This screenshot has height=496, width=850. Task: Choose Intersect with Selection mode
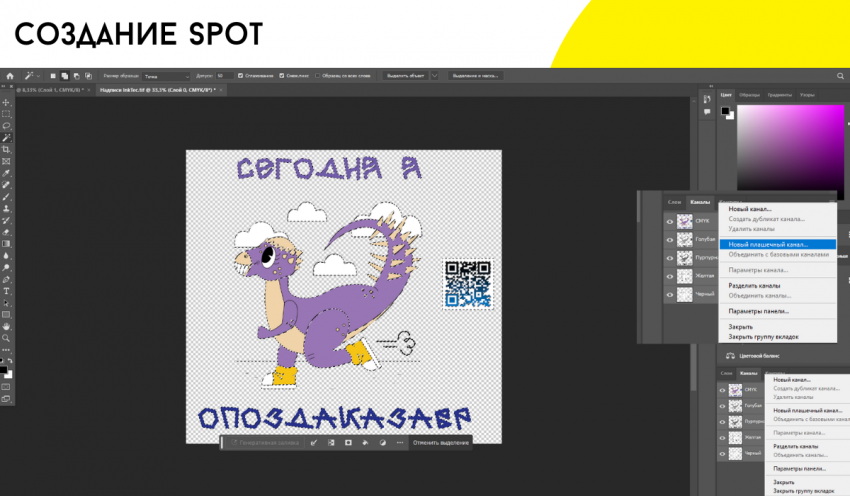tap(88, 76)
